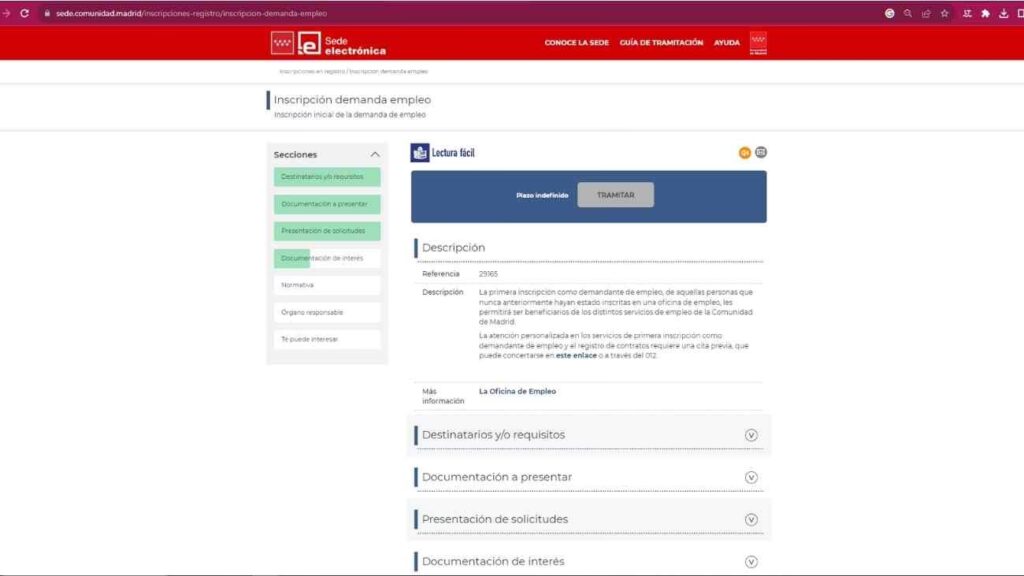Click the gray print icon

761,153
